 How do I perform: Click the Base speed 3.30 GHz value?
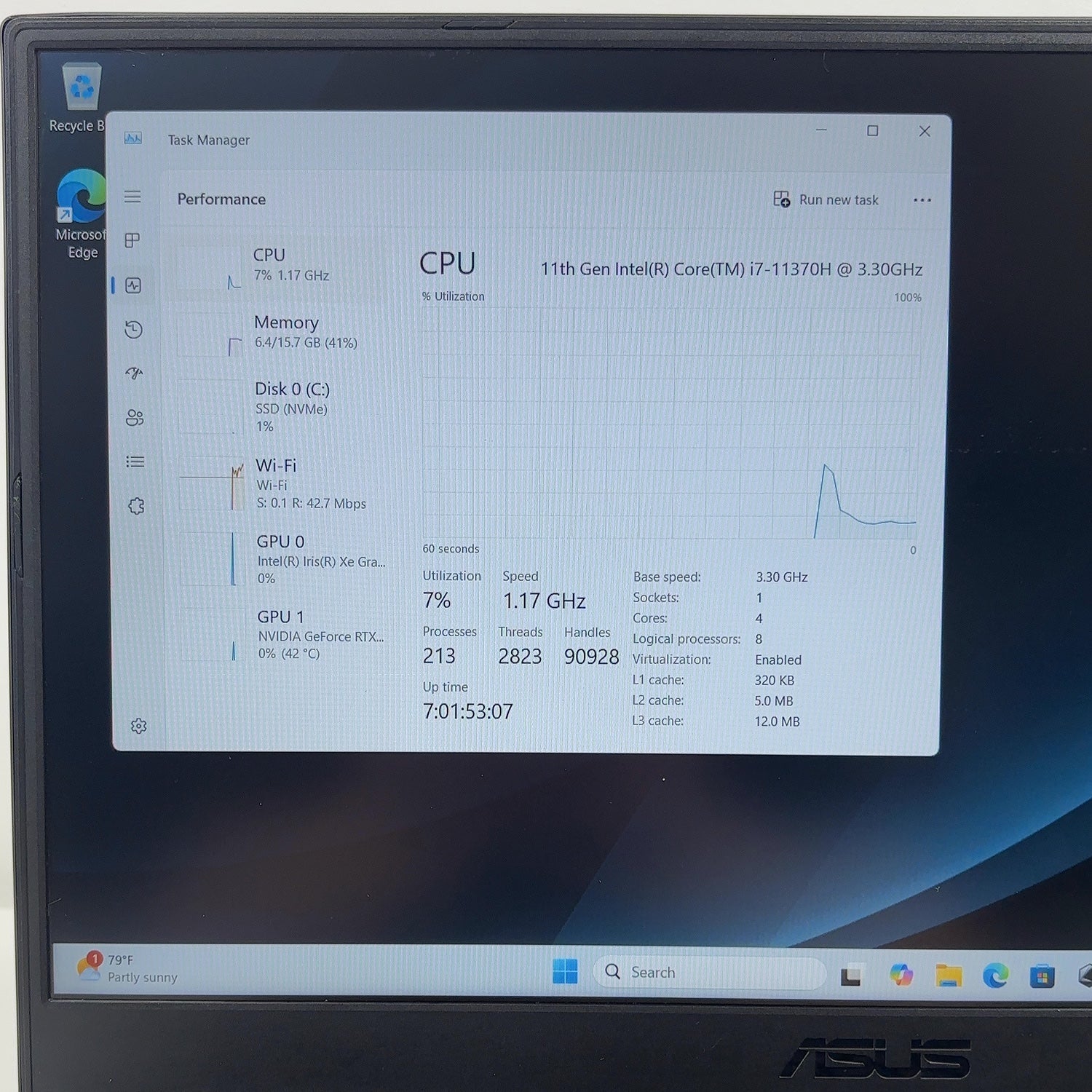tap(781, 577)
